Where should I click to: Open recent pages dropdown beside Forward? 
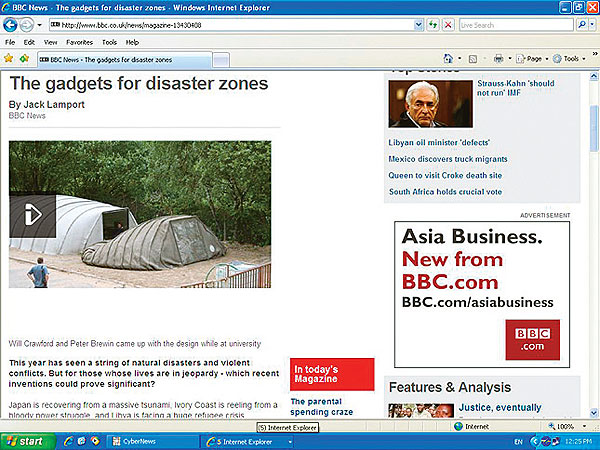point(39,25)
